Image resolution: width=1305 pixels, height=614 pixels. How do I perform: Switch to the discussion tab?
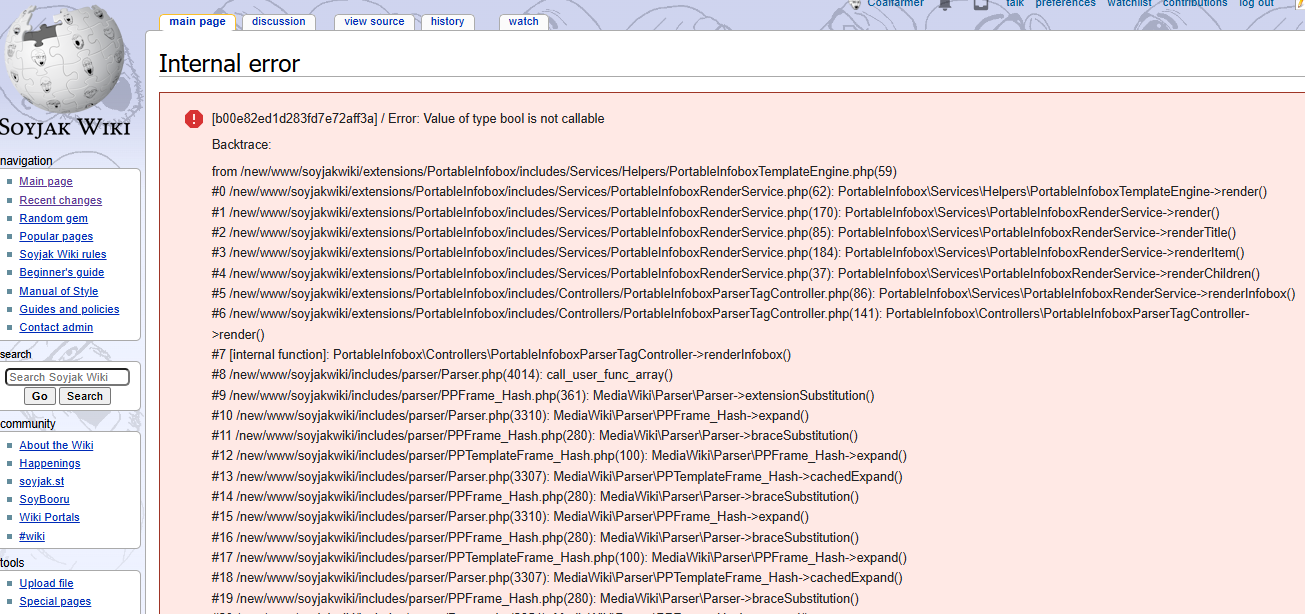point(278,21)
